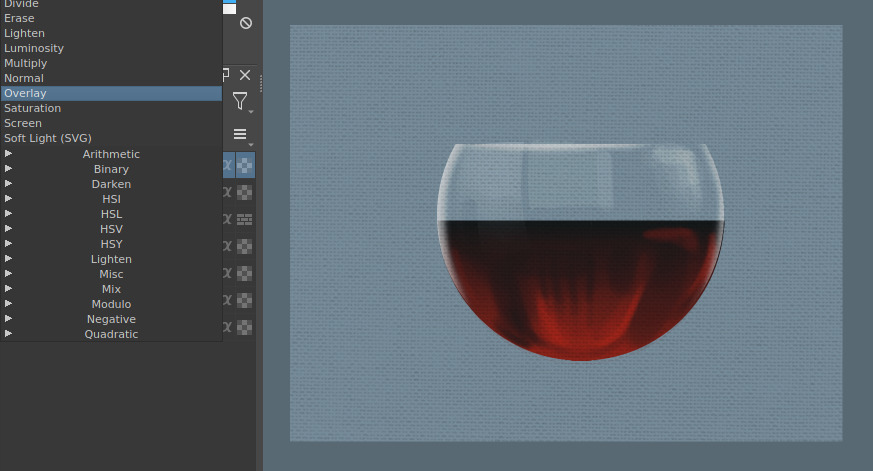Image resolution: width=873 pixels, height=471 pixels.
Task: Close the Layers docker with the X
Action: (x=245, y=75)
